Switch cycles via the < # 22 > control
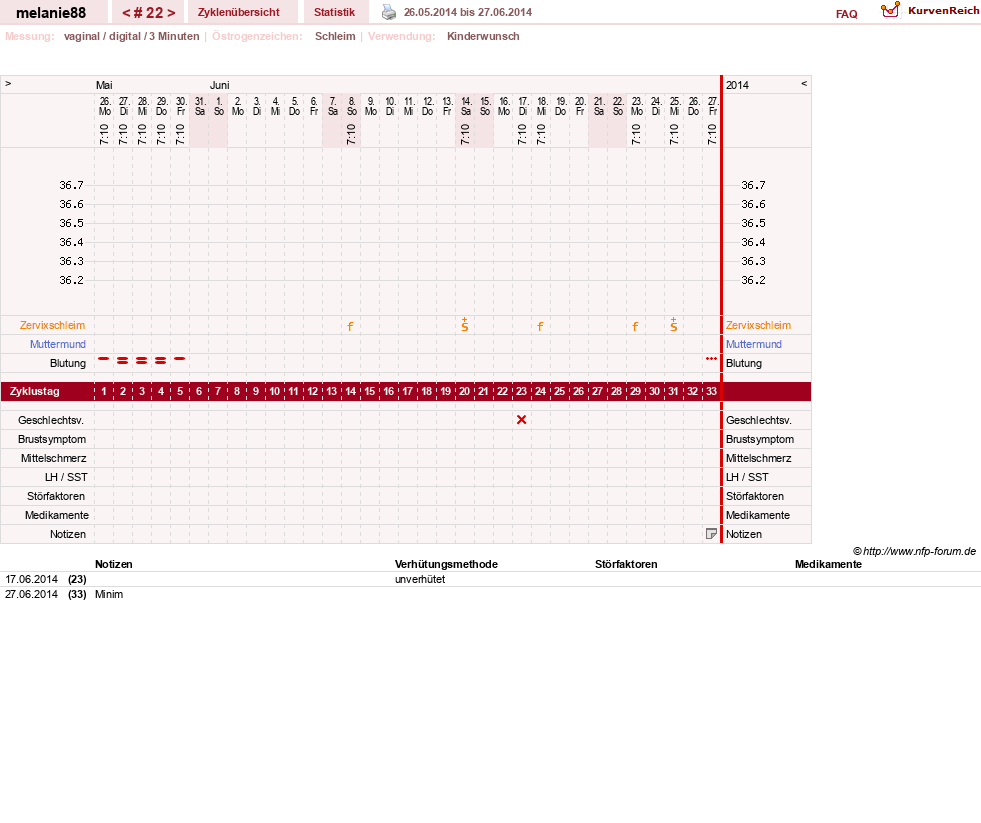 (x=148, y=13)
